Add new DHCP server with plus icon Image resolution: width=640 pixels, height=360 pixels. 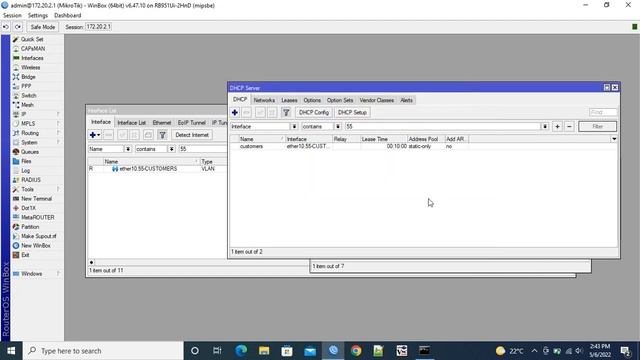(235, 112)
